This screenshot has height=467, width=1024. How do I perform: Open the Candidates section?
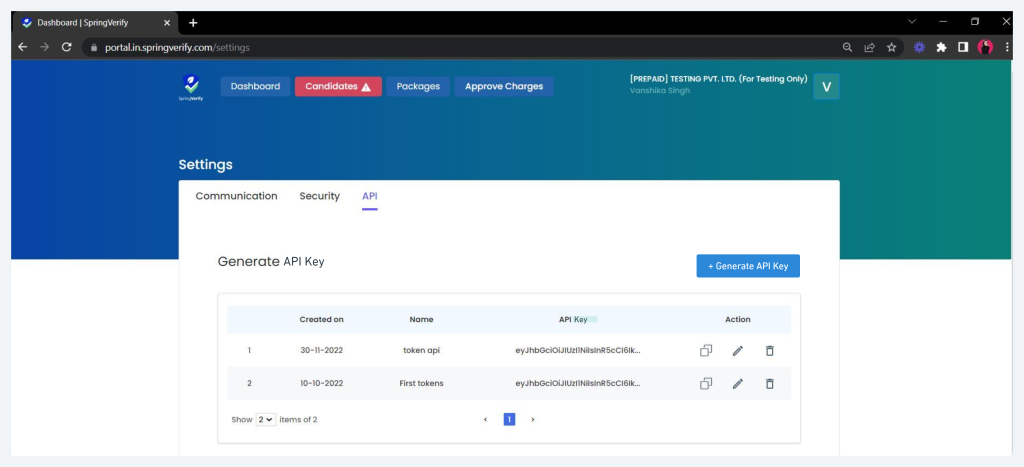coord(338,86)
